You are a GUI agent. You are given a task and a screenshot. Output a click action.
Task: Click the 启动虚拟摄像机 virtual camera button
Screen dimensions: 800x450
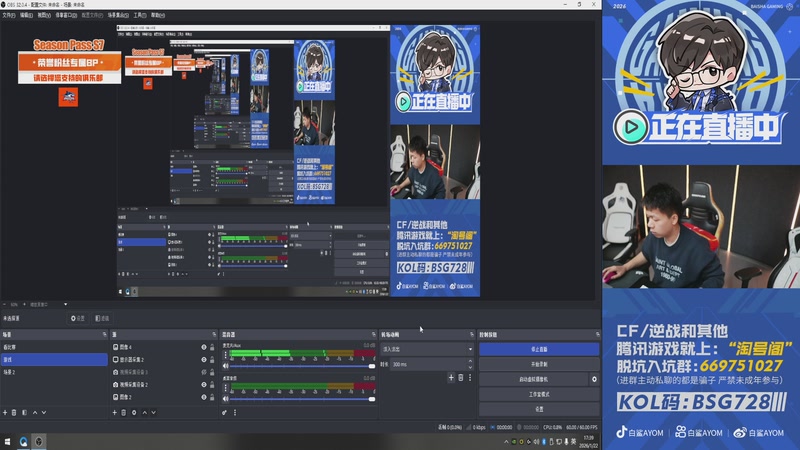click(x=534, y=379)
